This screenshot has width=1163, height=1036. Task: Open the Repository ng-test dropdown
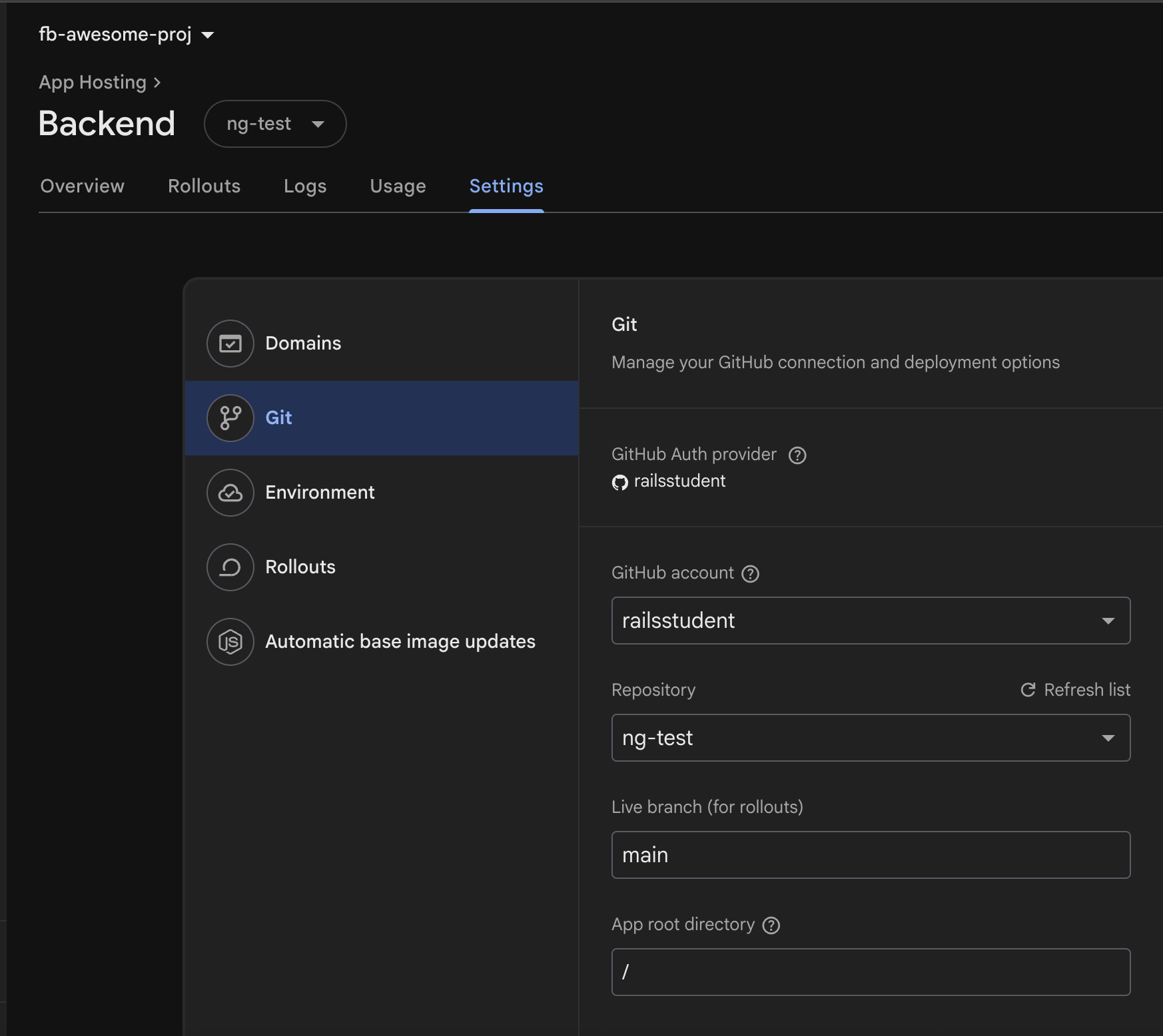pyautogui.click(x=871, y=738)
